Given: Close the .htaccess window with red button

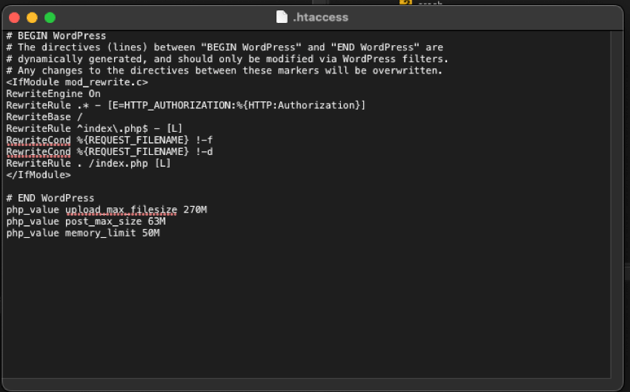Looking at the screenshot, I should click(14, 18).
